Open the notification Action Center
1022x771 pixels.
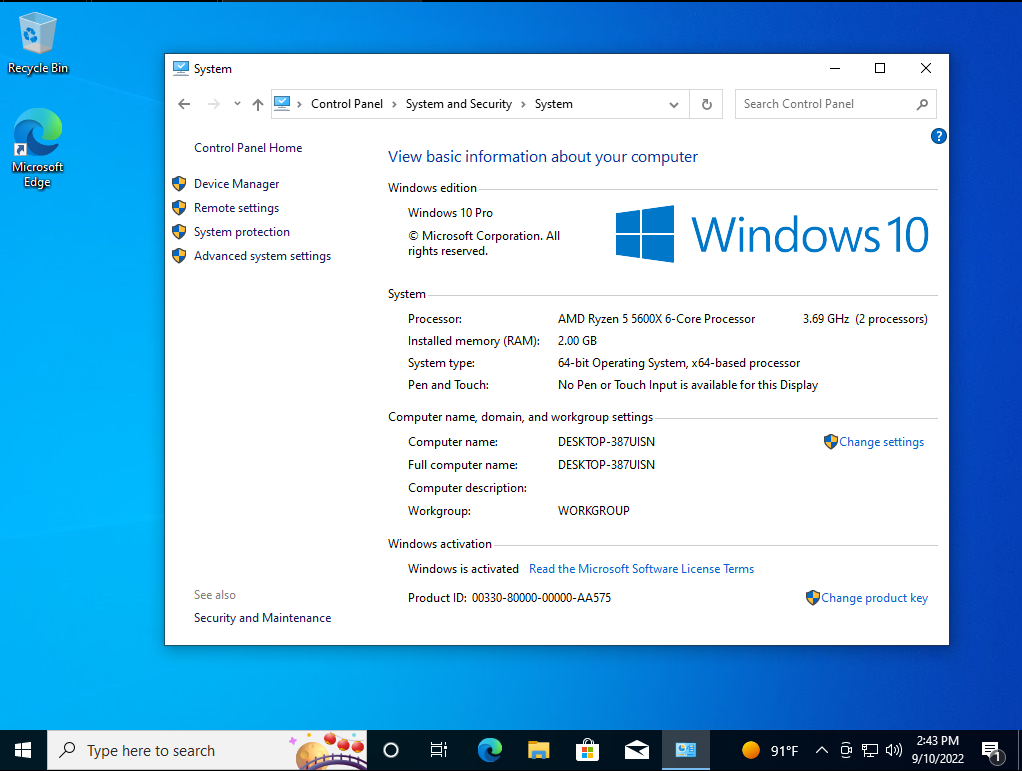pos(992,751)
